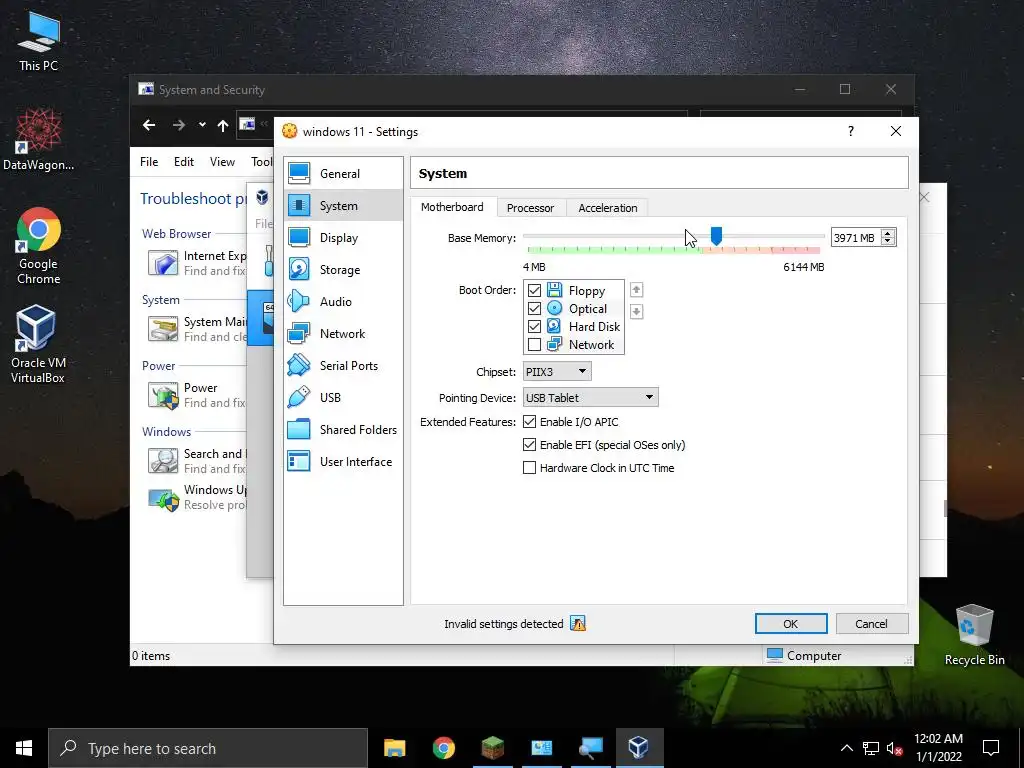This screenshot has width=1024, height=768.
Task: Open Edit menu in System and Security window
Action: (184, 161)
